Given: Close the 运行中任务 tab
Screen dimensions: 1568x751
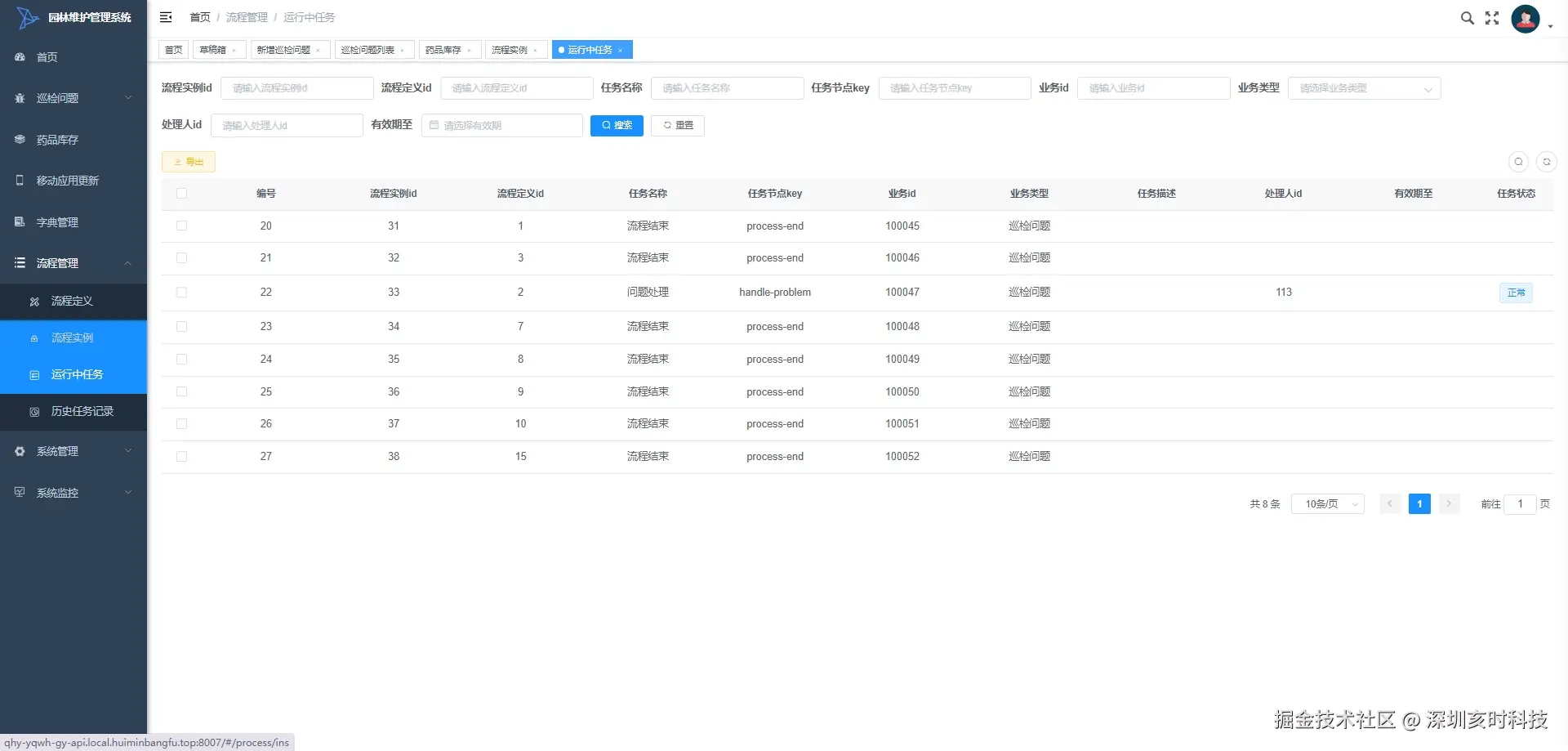Looking at the screenshot, I should pos(620,51).
